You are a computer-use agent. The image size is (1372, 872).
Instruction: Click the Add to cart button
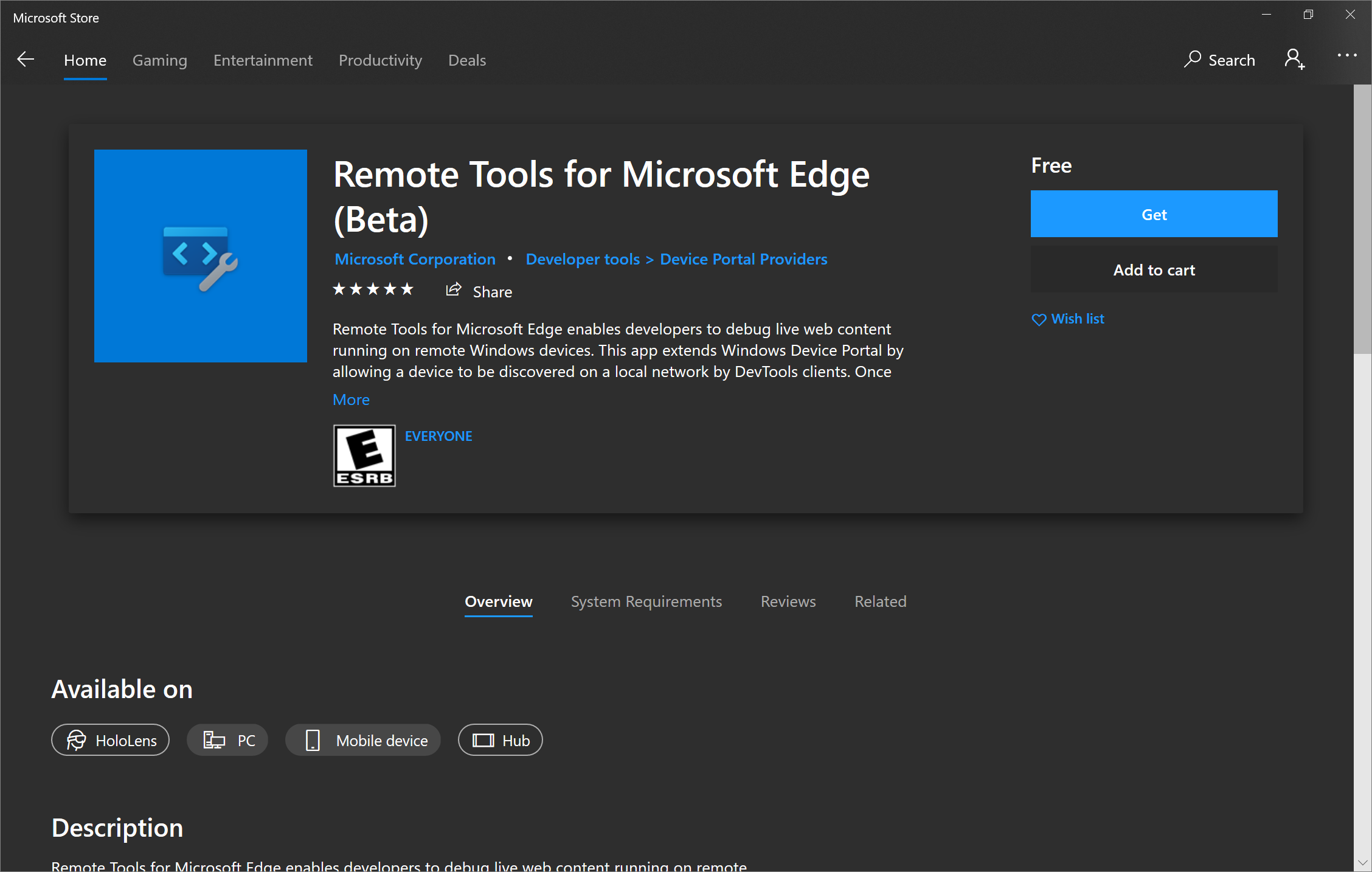point(1155,269)
